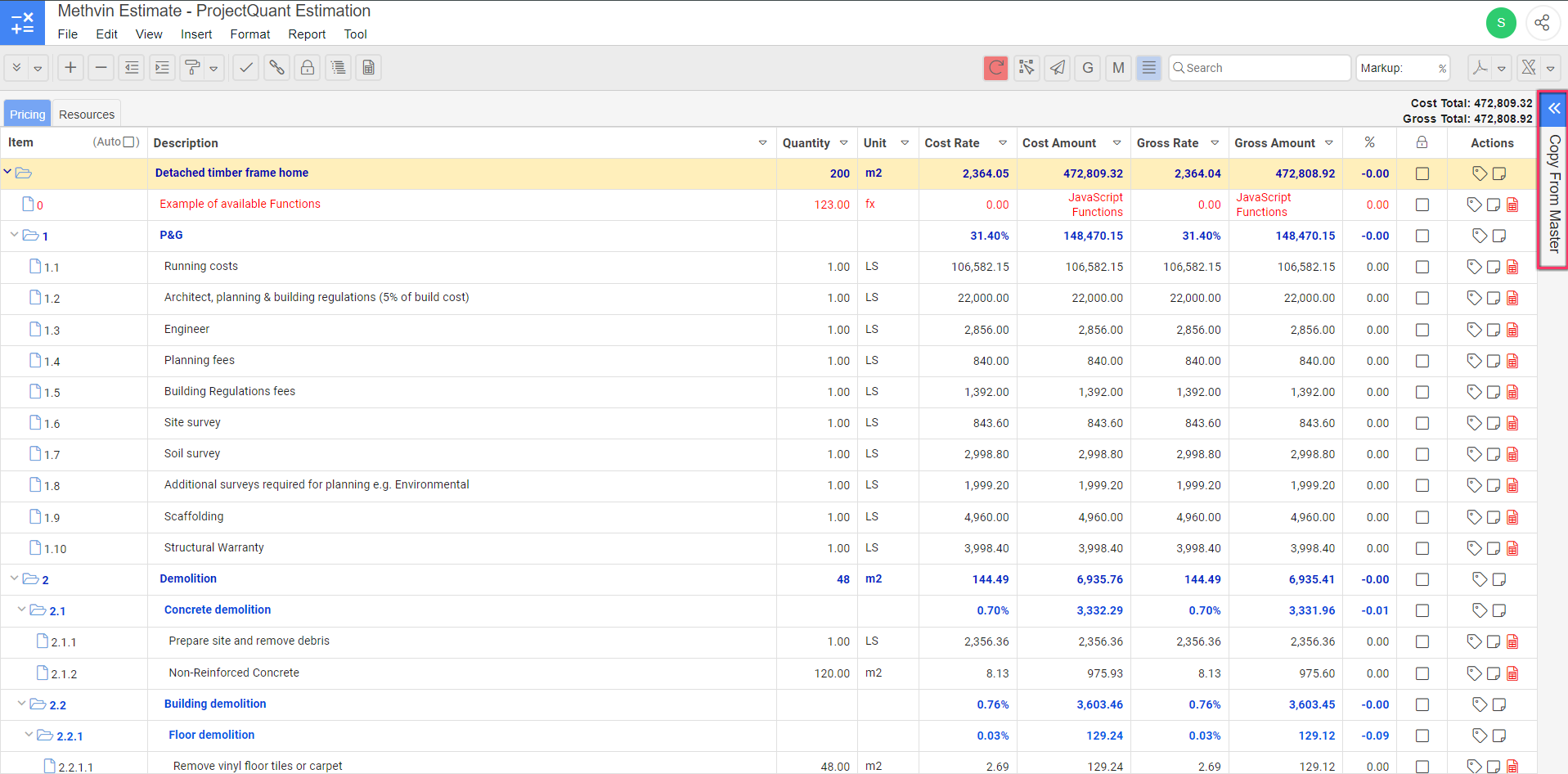Click the red recalculate refresh icon

995,68
